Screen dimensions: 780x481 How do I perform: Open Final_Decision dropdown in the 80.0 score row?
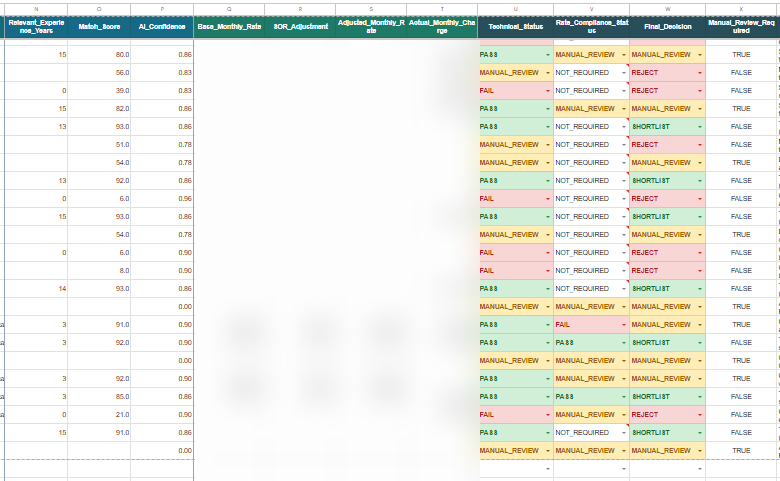(x=699, y=55)
